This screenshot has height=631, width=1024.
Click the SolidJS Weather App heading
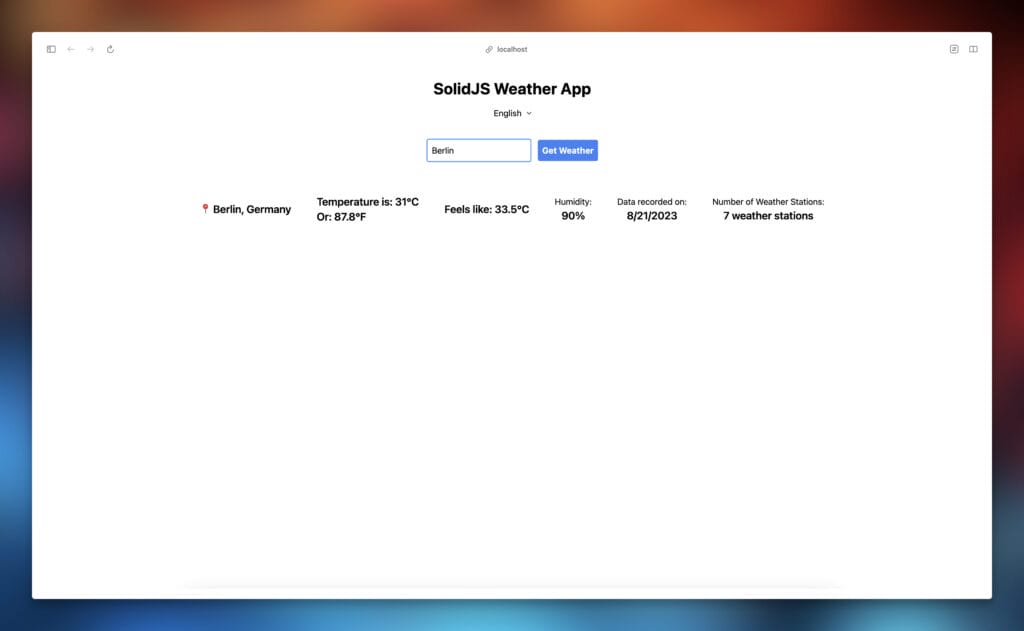(x=512, y=89)
